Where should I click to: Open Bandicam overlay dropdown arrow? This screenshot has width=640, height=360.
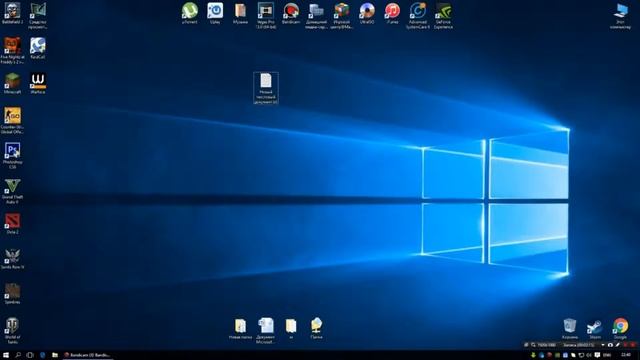coord(602,345)
